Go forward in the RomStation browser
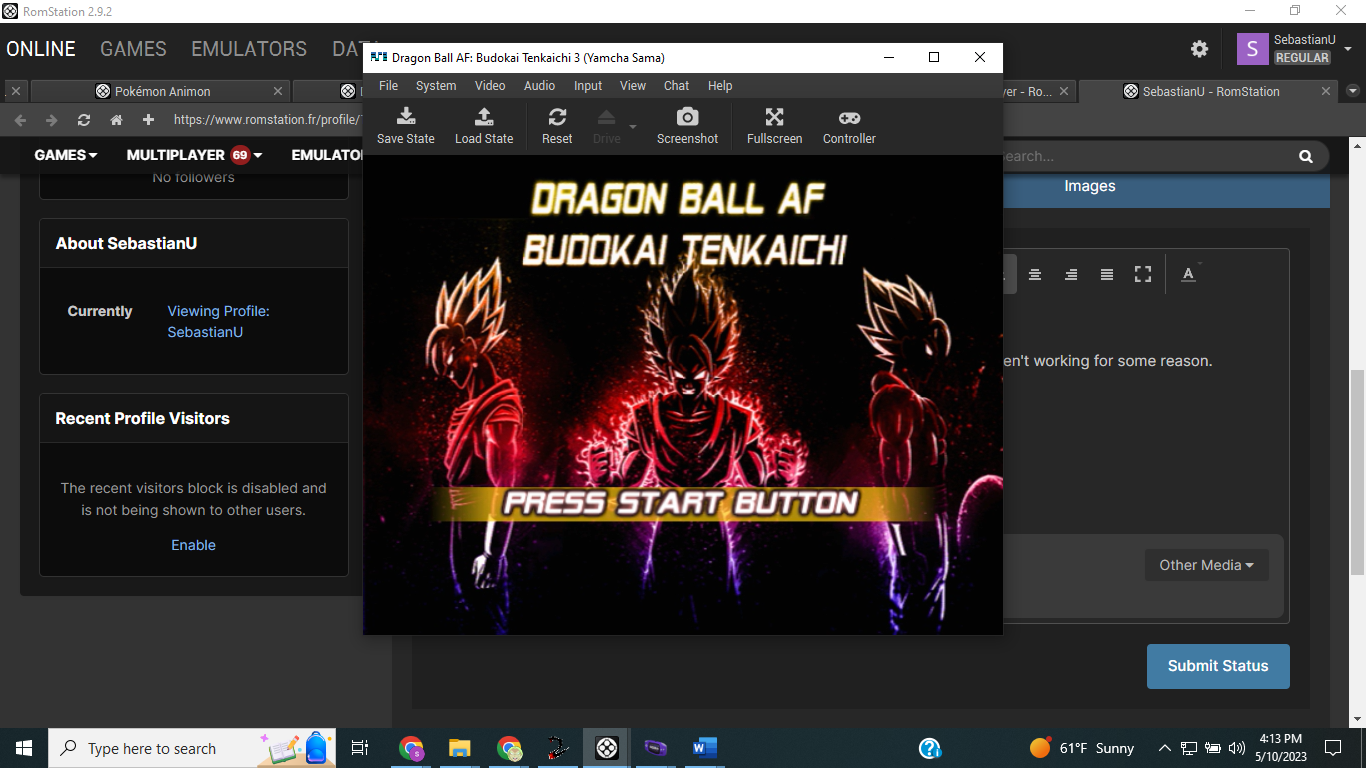 click(x=51, y=120)
